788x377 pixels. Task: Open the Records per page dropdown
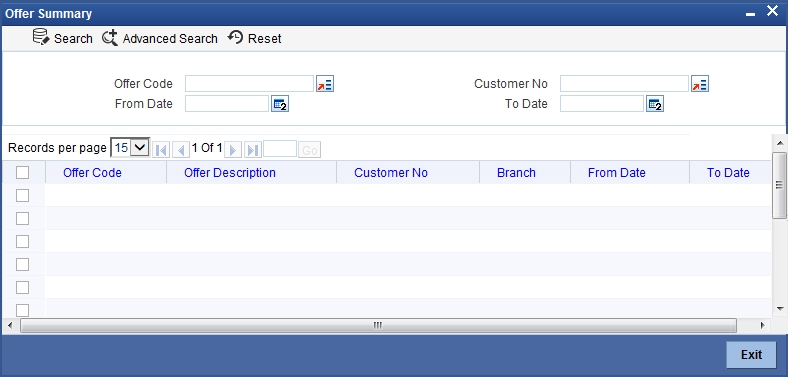pyautogui.click(x=130, y=148)
